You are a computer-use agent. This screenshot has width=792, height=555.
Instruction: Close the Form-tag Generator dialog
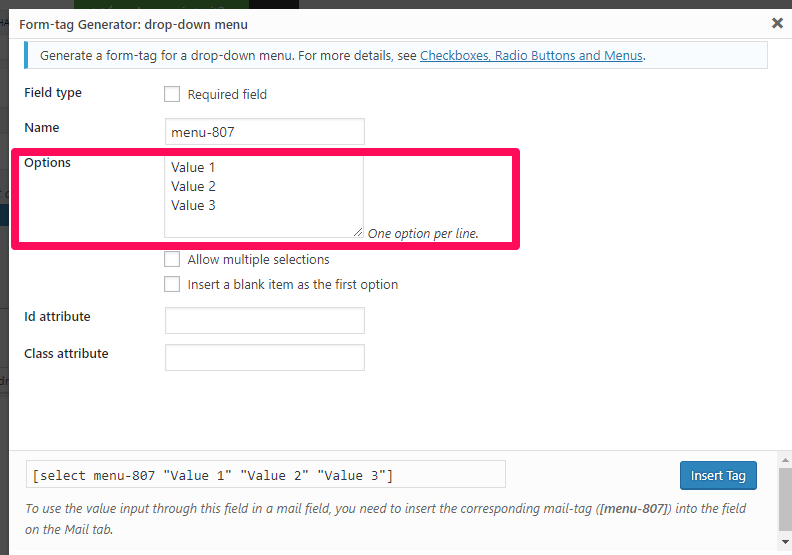[777, 23]
